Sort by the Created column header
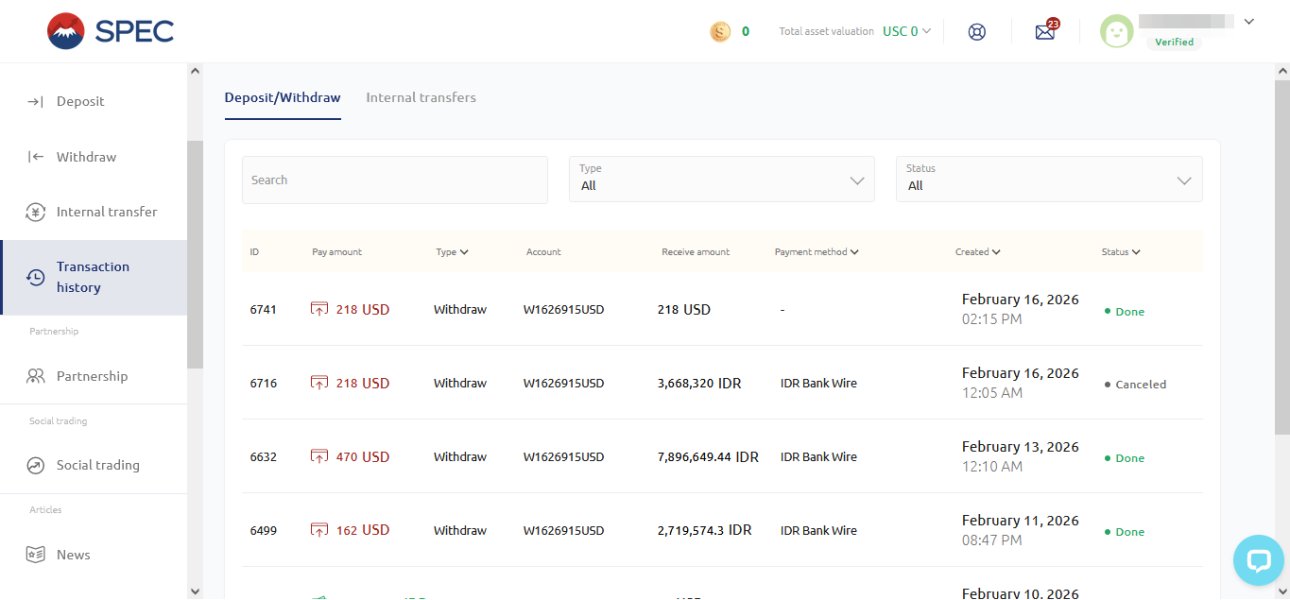1290x600 pixels. tap(977, 252)
